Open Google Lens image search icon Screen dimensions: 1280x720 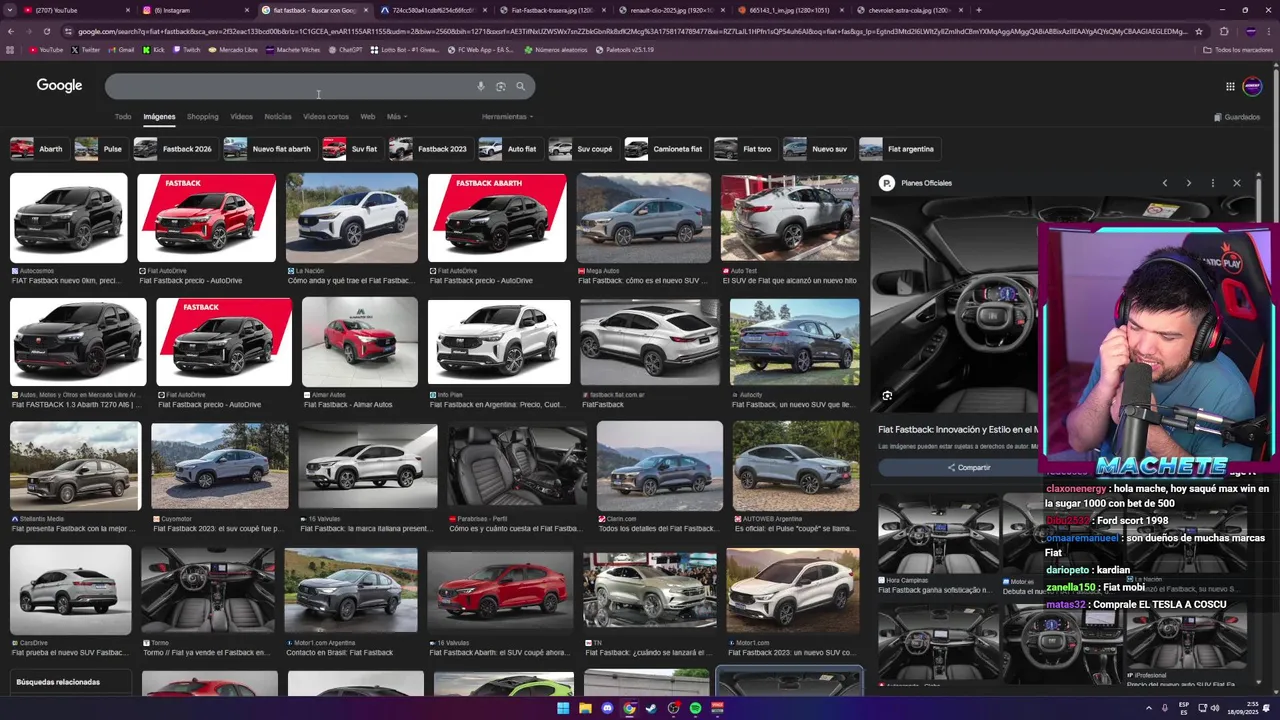500,86
